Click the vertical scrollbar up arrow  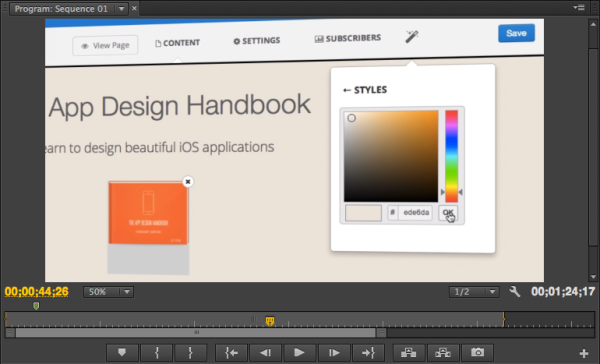[x=593, y=24]
